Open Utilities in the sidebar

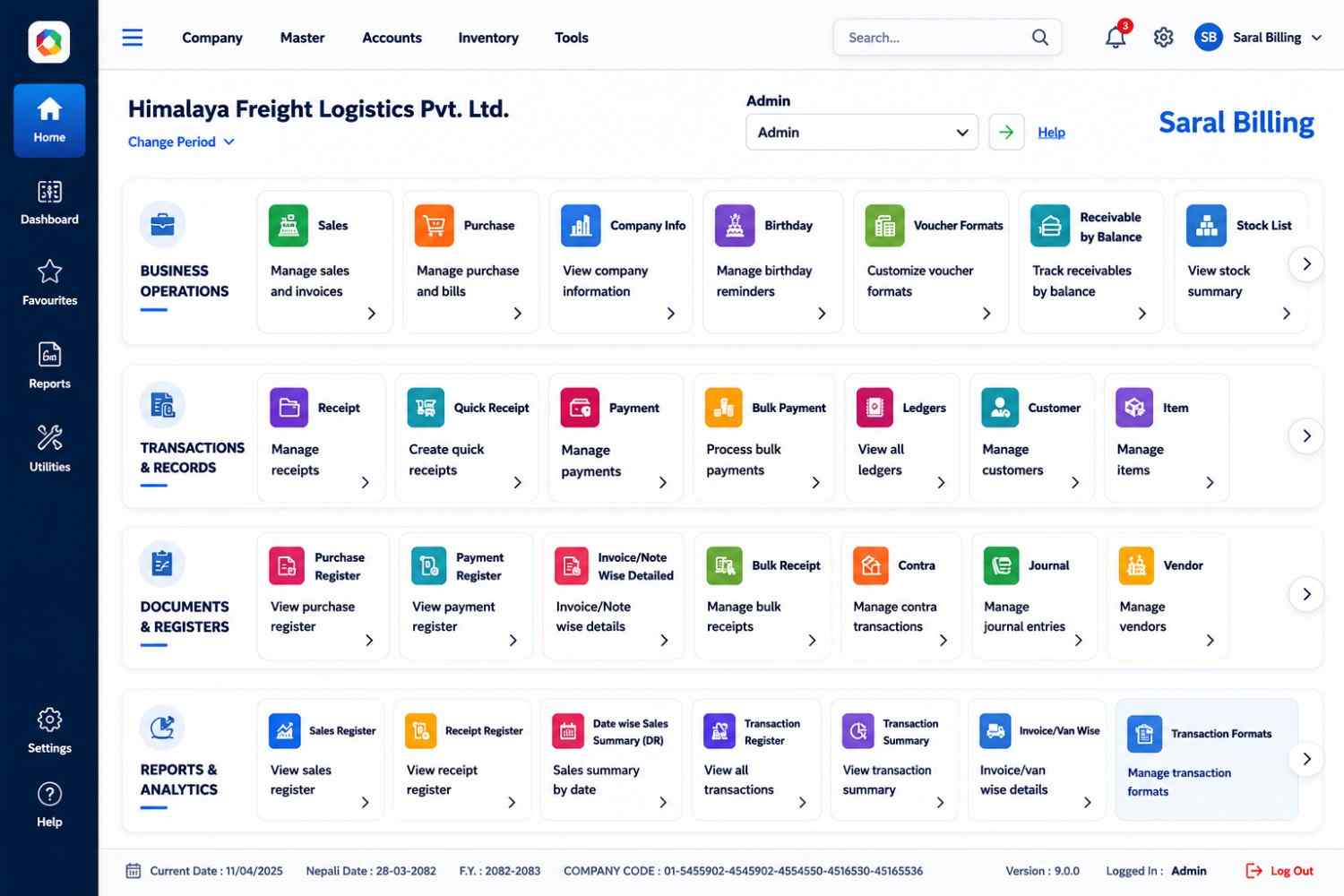pyautogui.click(x=49, y=449)
